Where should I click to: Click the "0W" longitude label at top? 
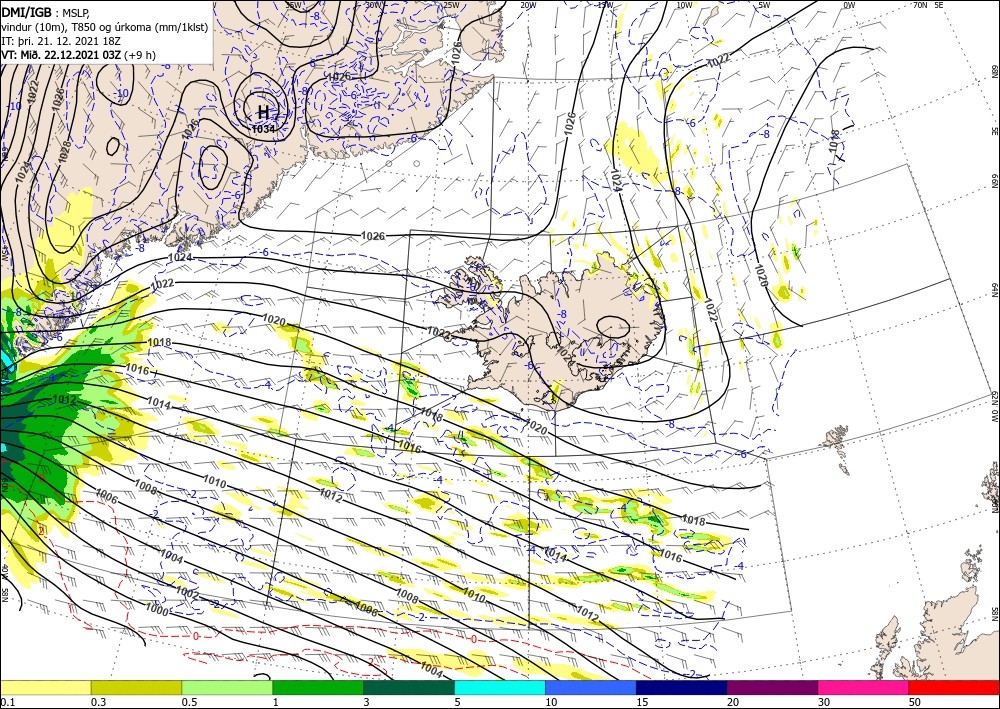(x=849, y=5)
